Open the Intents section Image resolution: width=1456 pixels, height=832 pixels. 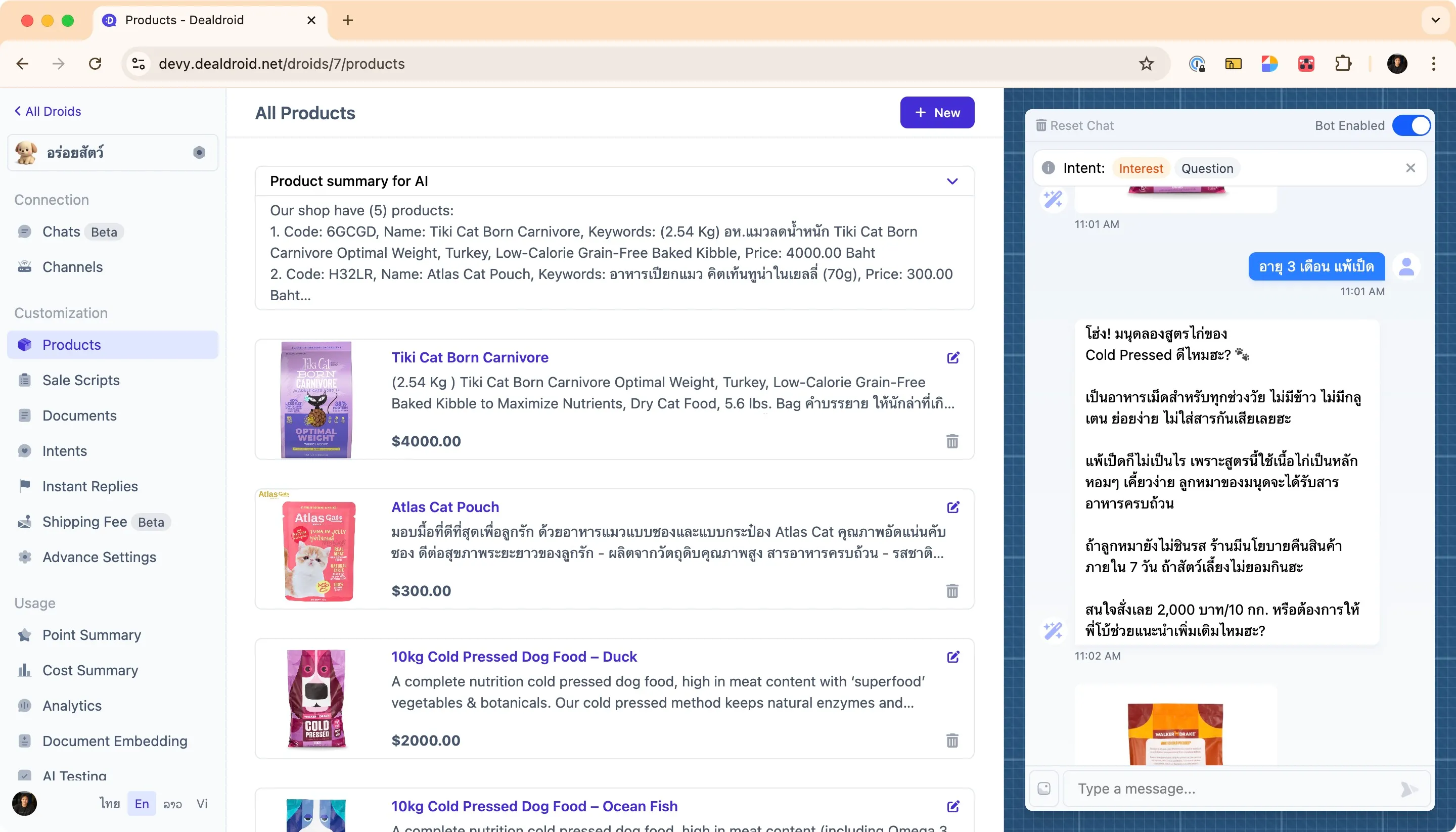(x=65, y=450)
